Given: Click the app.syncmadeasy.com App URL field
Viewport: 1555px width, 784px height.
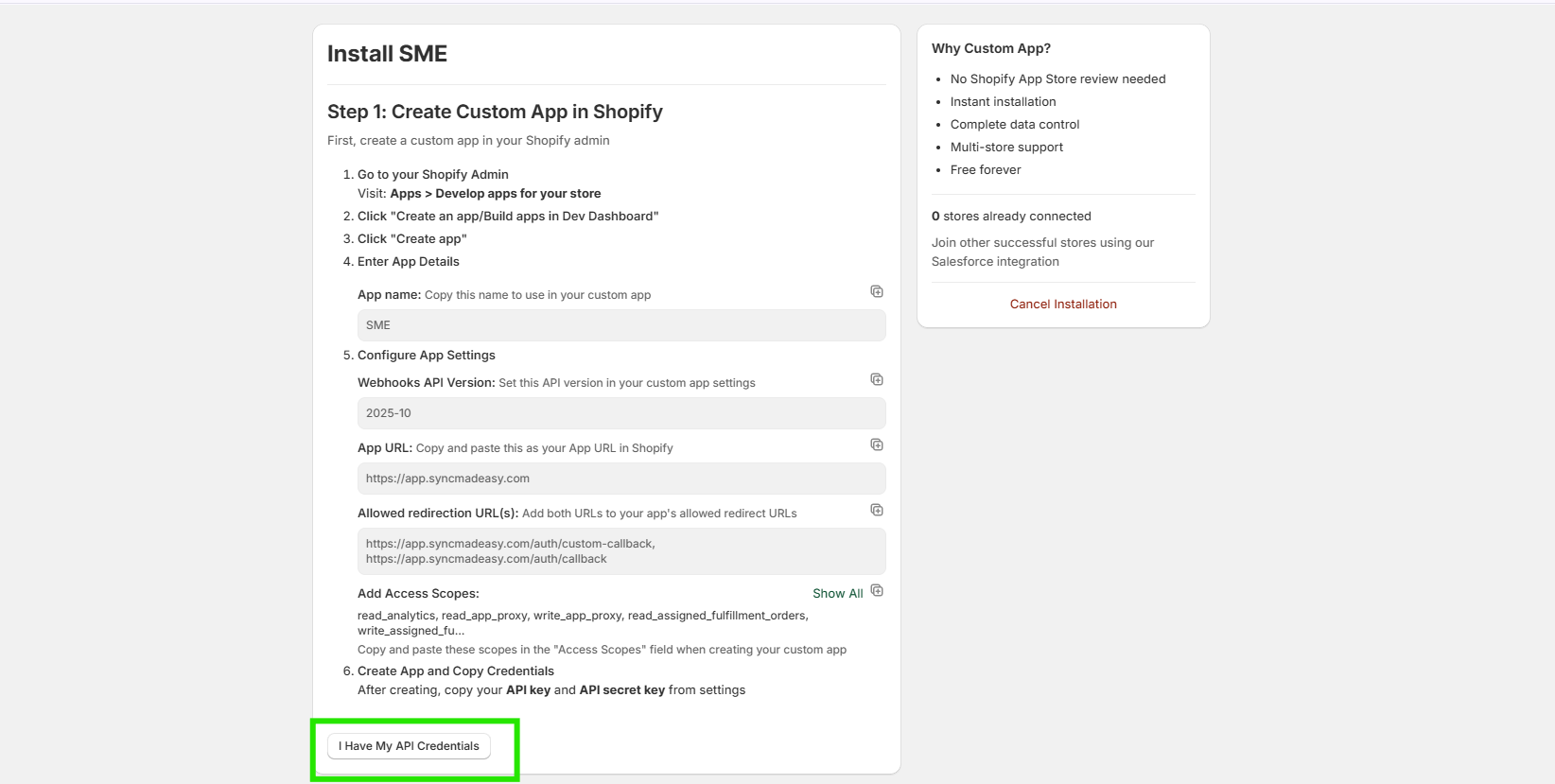Looking at the screenshot, I should 620,479.
